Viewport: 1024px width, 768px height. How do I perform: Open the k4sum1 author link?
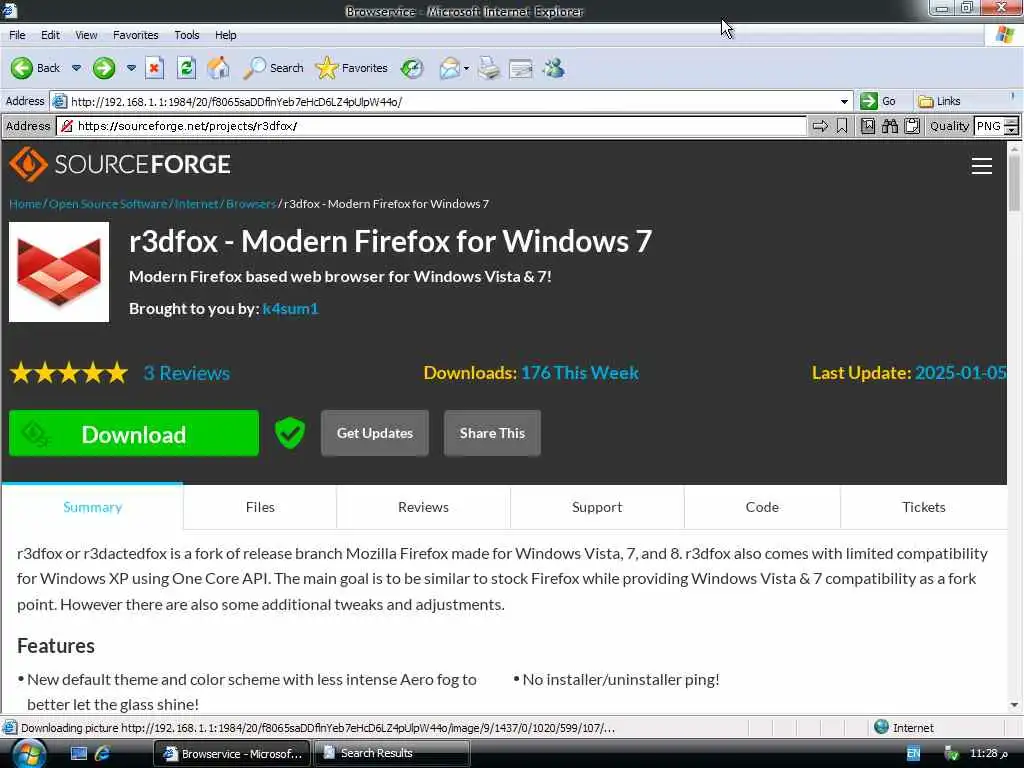(x=290, y=308)
